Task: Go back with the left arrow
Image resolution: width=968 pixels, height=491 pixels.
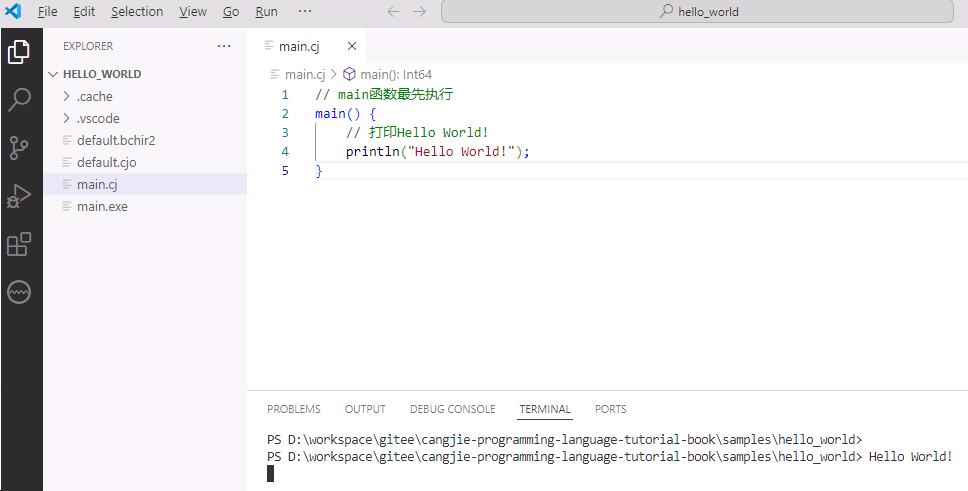Action: click(x=393, y=12)
